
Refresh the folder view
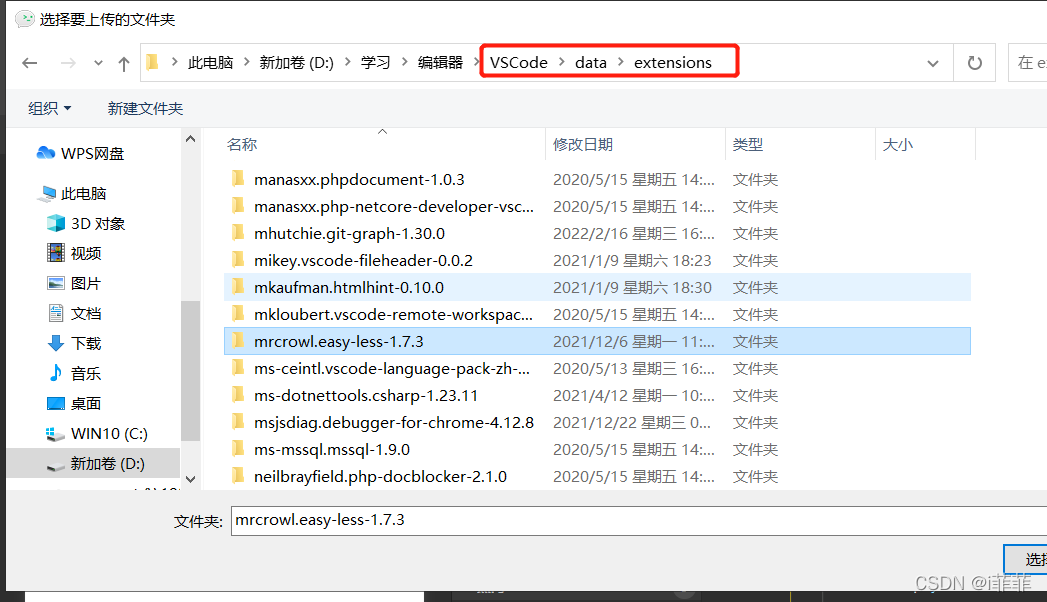point(974,62)
